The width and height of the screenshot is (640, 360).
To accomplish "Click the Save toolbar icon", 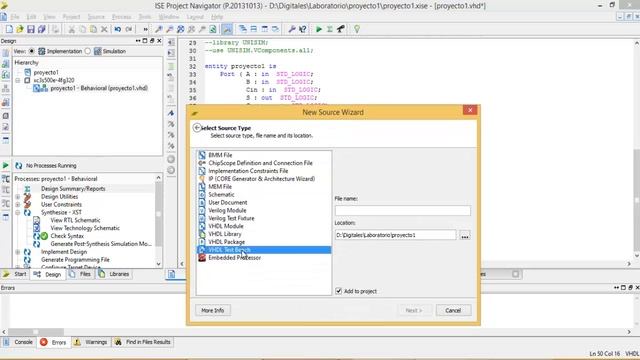I will [x=31, y=29].
